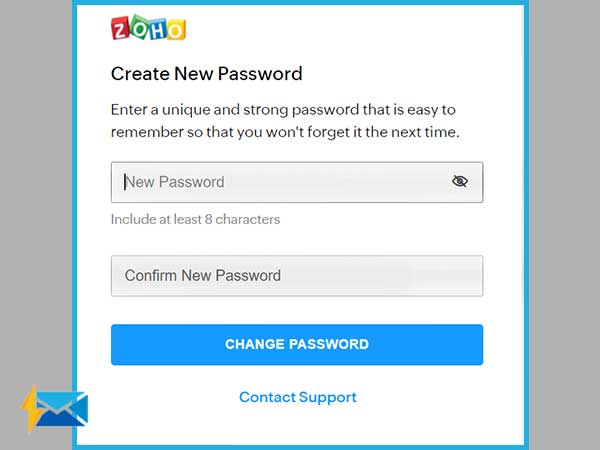The image size is (600, 450).
Task: Click the 'Enter a unique and strong password' line
Action: 283,110
